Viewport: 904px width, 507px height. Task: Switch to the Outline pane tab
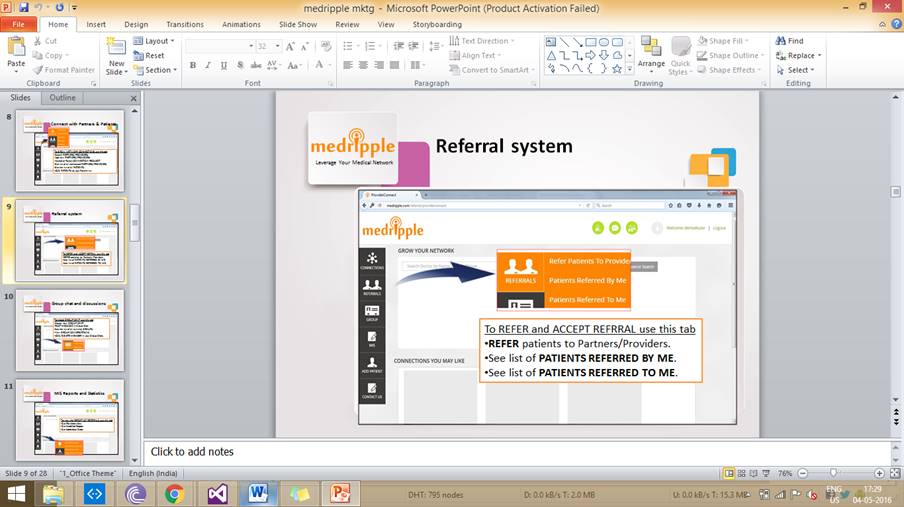[62, 98]
